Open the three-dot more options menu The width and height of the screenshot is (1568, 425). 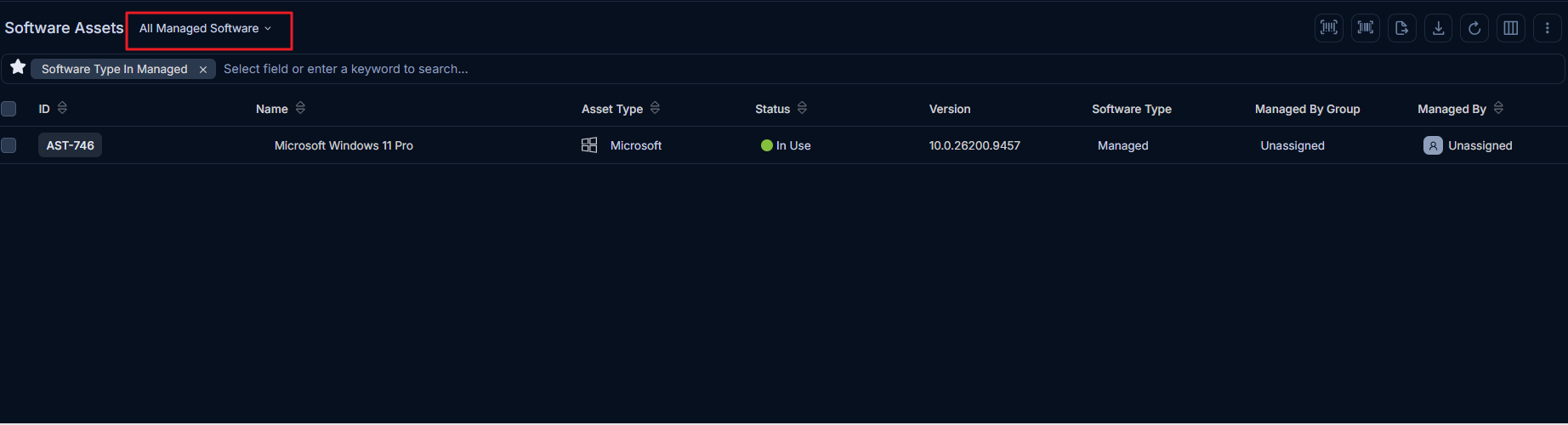coord(1547,28)
